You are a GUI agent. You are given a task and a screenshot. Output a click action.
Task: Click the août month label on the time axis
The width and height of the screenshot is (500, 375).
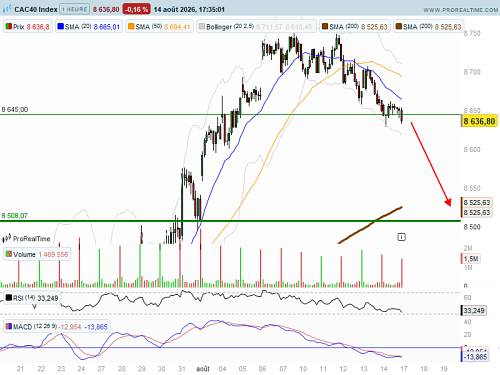[203, 369]
